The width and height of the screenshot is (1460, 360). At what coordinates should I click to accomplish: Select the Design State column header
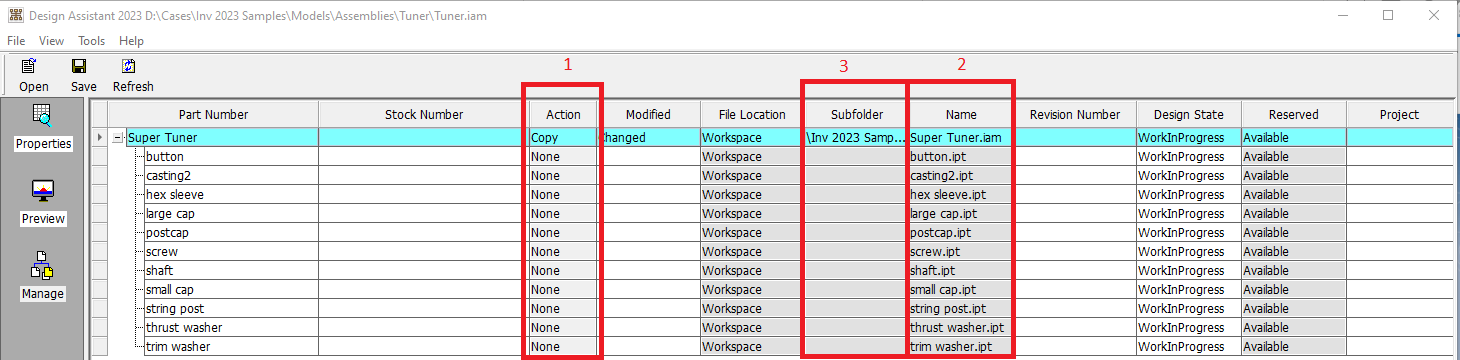click(1189, 114)
